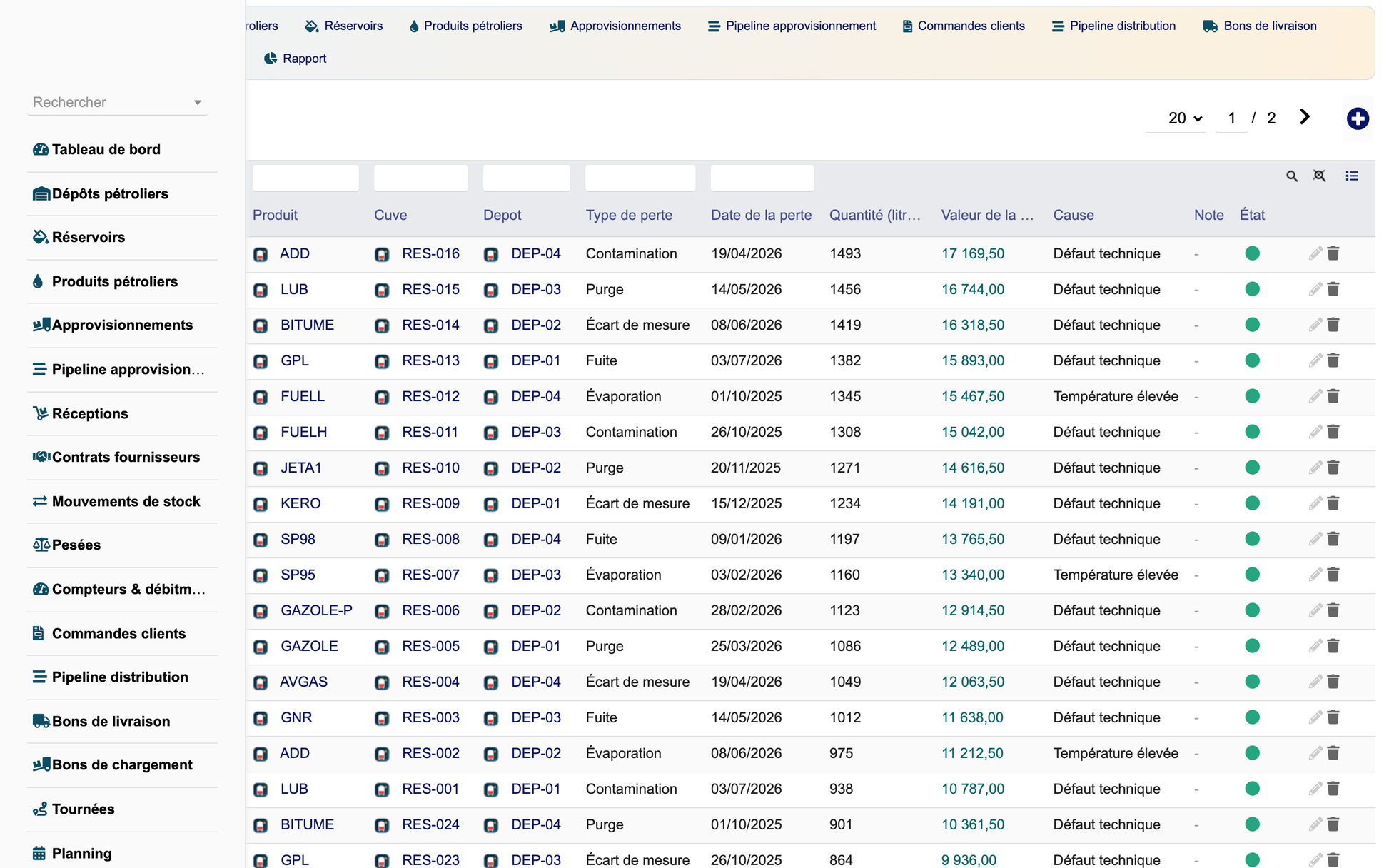
Task: Switch to Pipeline distribution top tab
Action: click(1113, 26)
